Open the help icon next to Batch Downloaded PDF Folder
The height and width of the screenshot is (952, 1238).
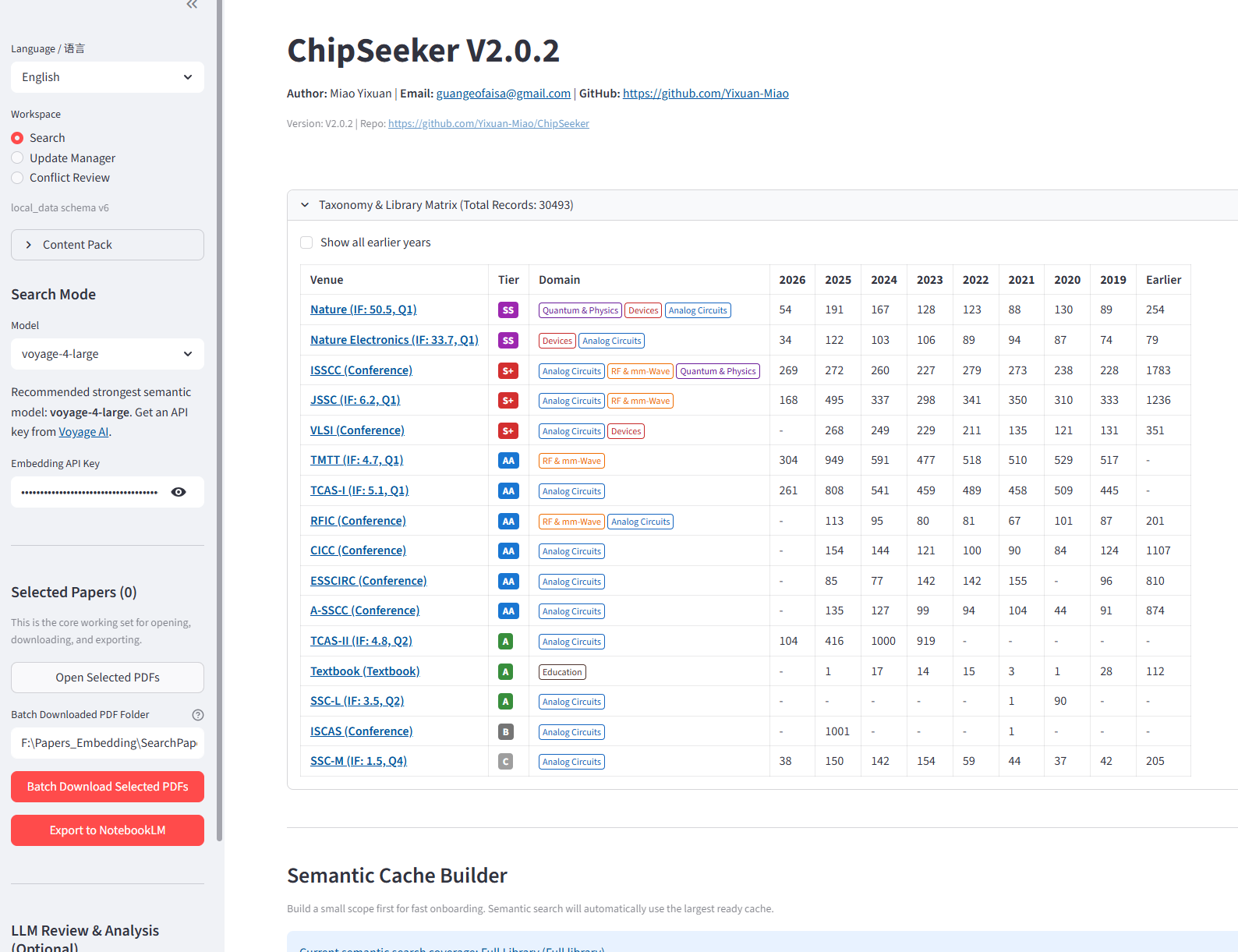[198, 715]
